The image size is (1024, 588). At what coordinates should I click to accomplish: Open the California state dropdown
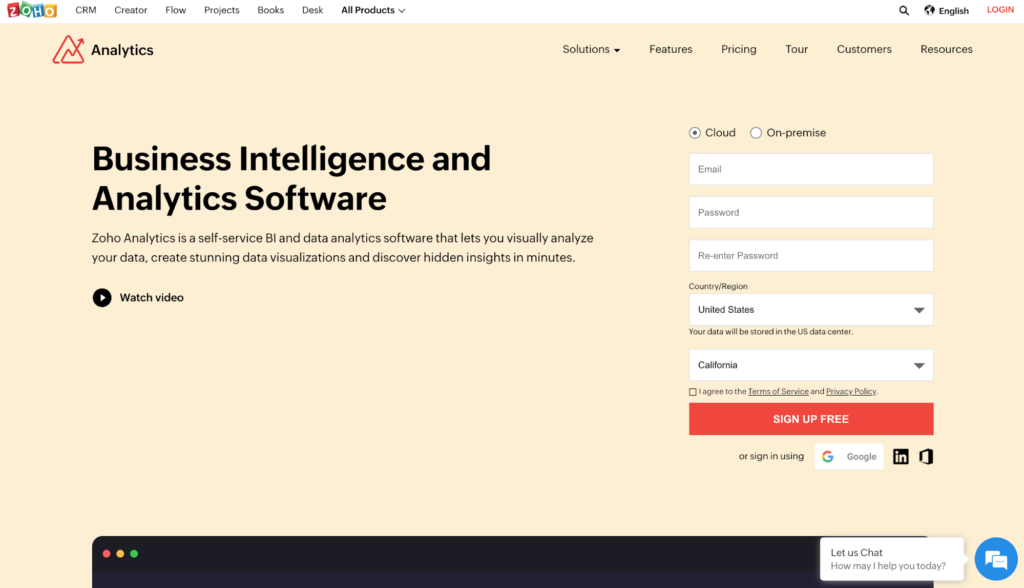click(810, 365)
